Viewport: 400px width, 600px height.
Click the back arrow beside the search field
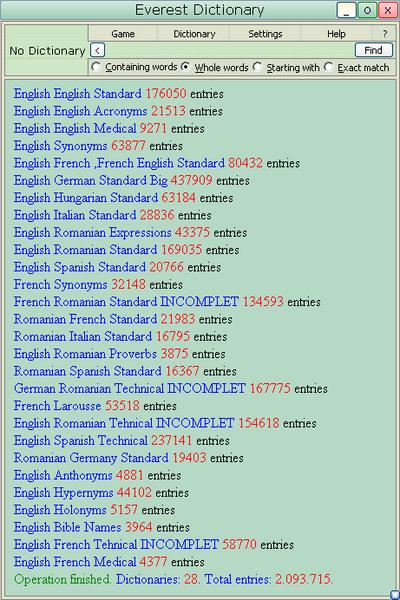coord(98,50)
